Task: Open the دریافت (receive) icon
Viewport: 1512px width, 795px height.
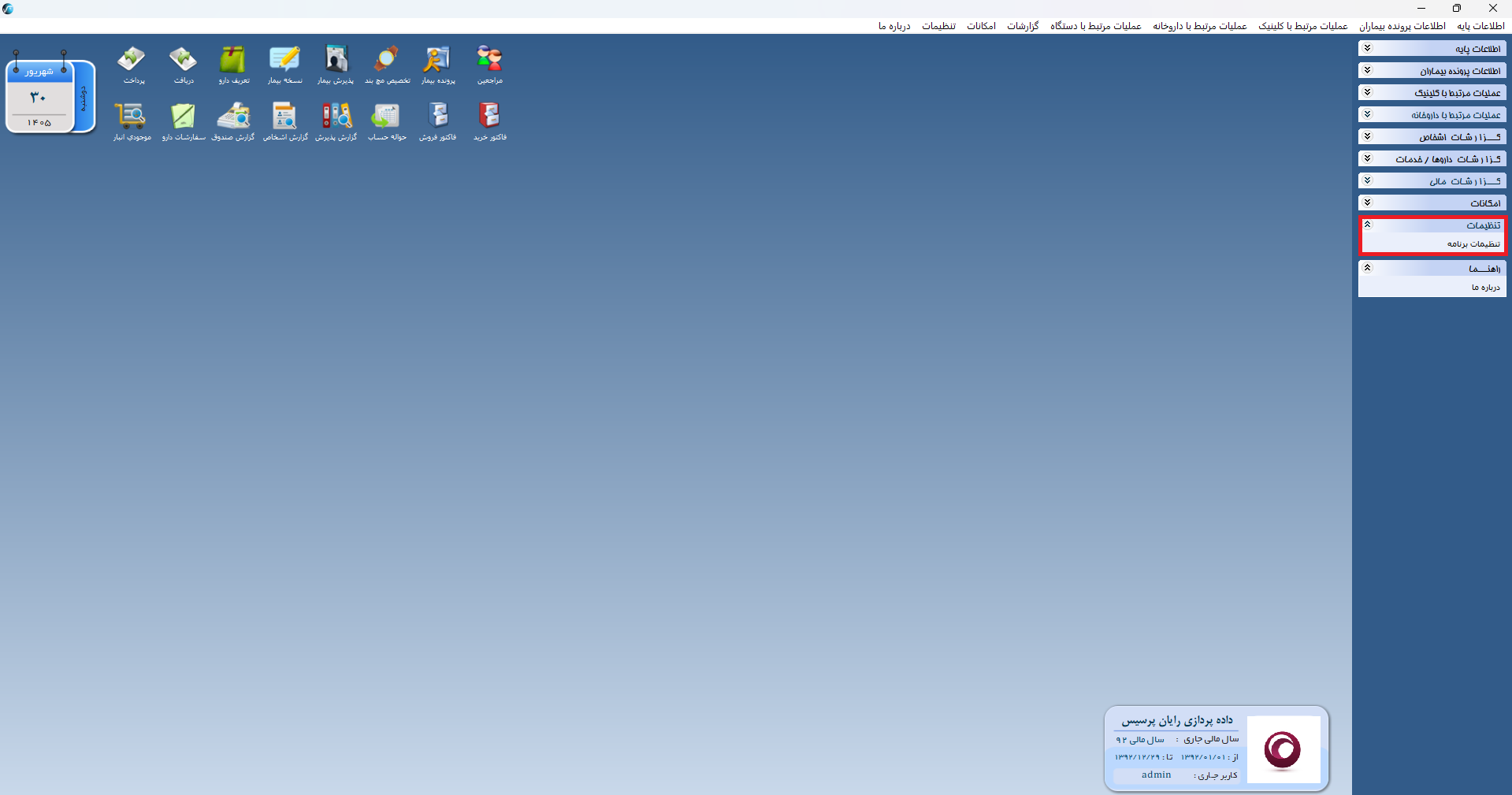Action: (x=183, y=64)
